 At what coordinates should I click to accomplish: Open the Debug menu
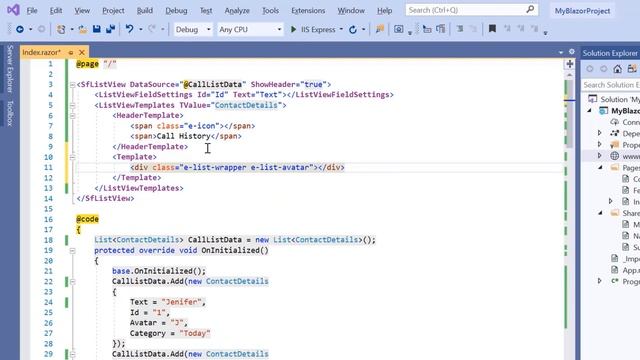[x=176, y=11]
